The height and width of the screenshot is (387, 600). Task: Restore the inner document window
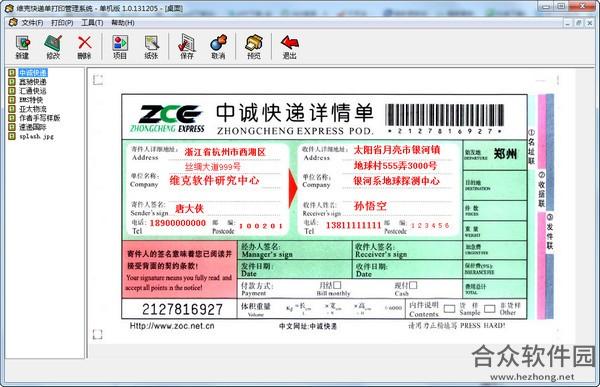tap(579, 23)
